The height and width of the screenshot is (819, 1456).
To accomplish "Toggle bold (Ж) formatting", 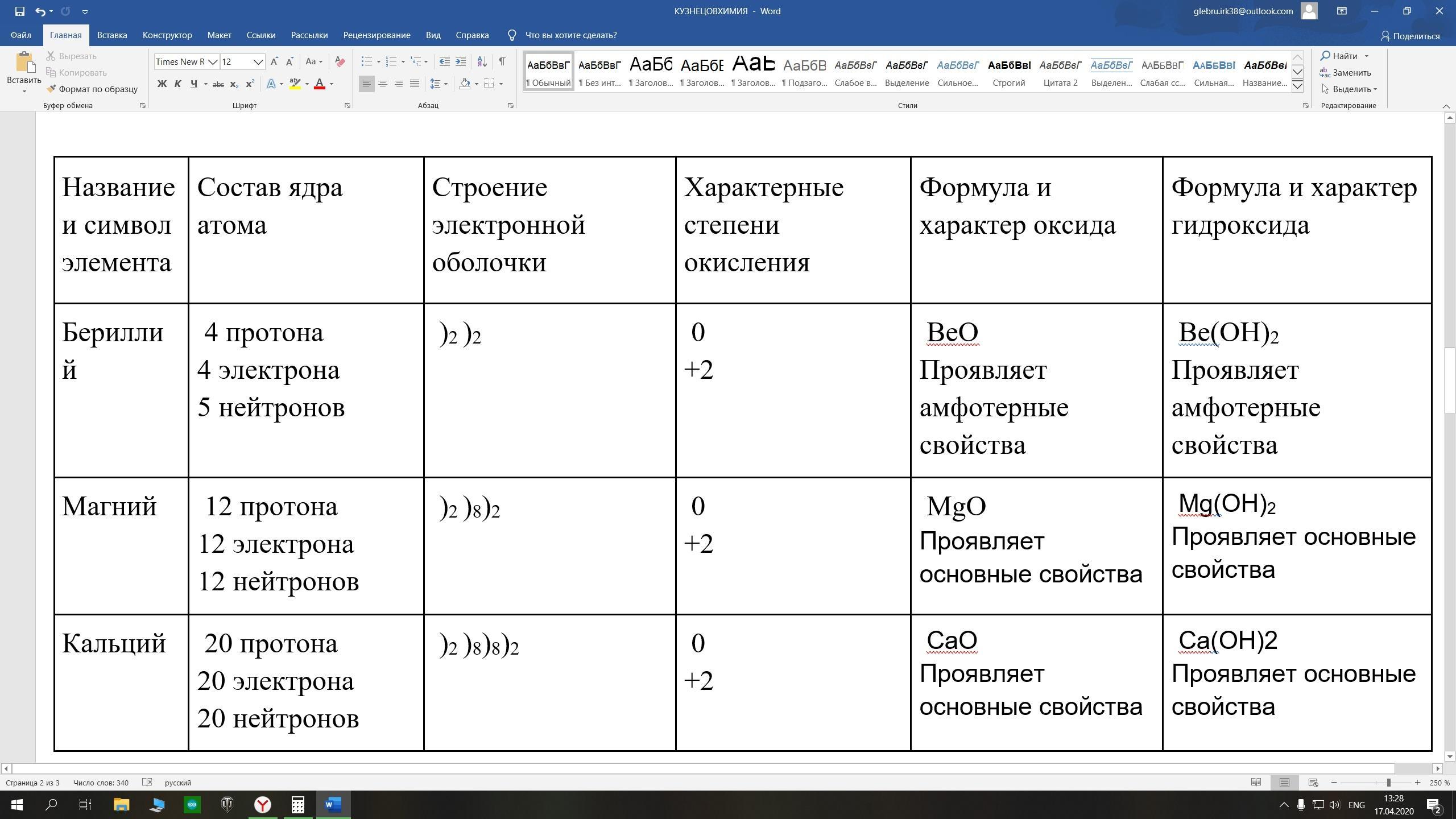I will (x=162, y=84).
